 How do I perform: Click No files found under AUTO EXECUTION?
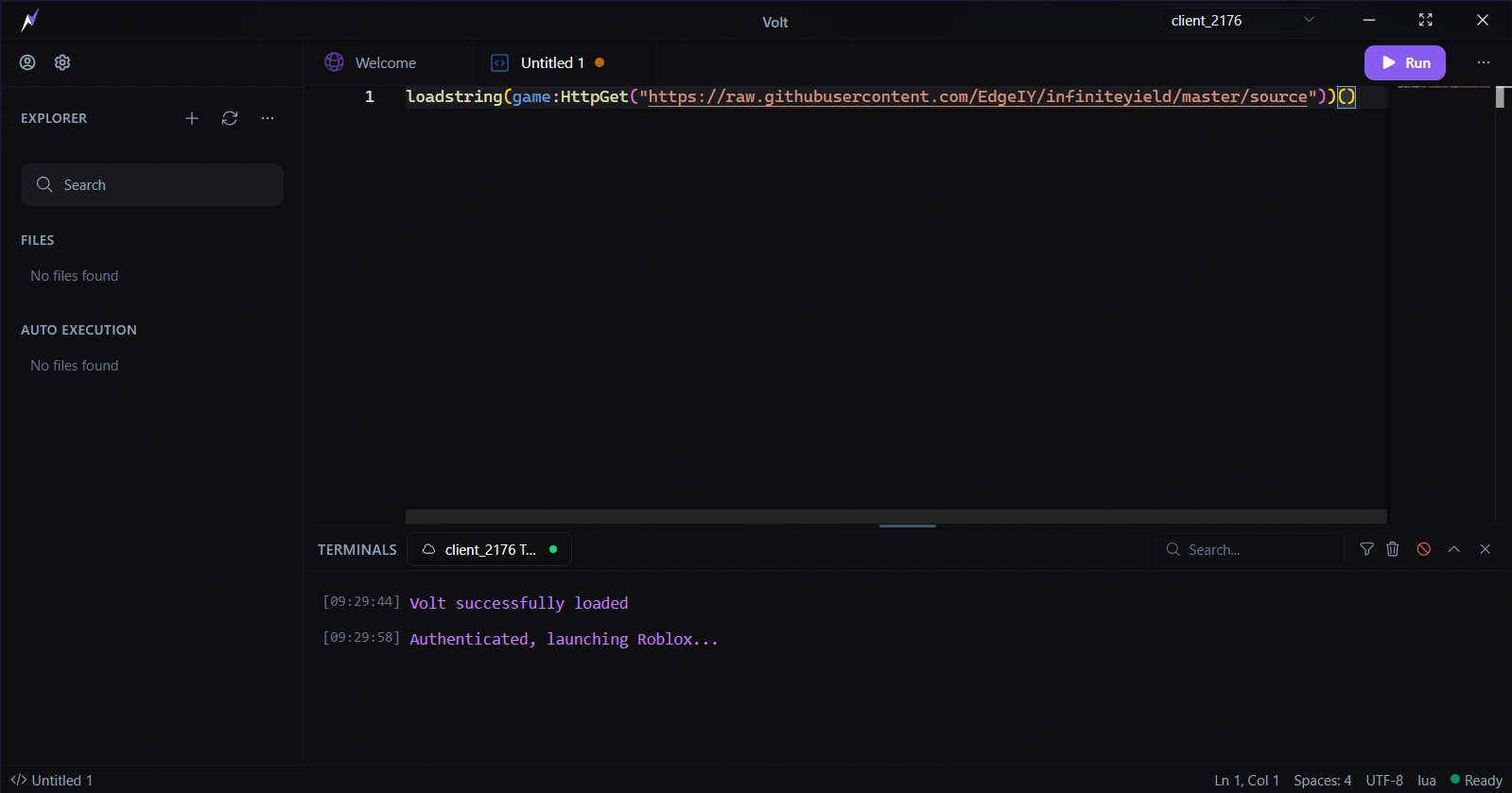click(x=75, y=366)
